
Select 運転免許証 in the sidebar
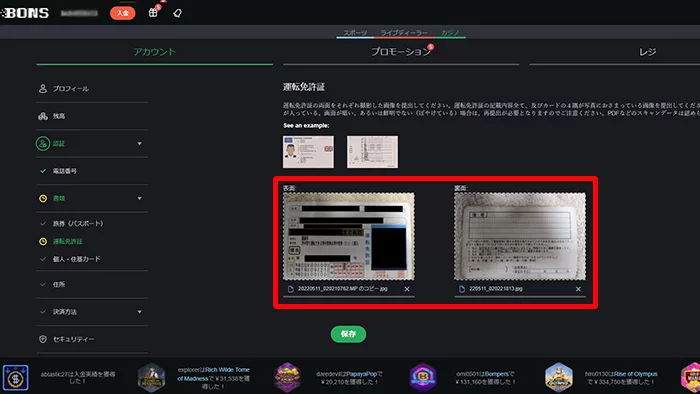pos(67,241)
